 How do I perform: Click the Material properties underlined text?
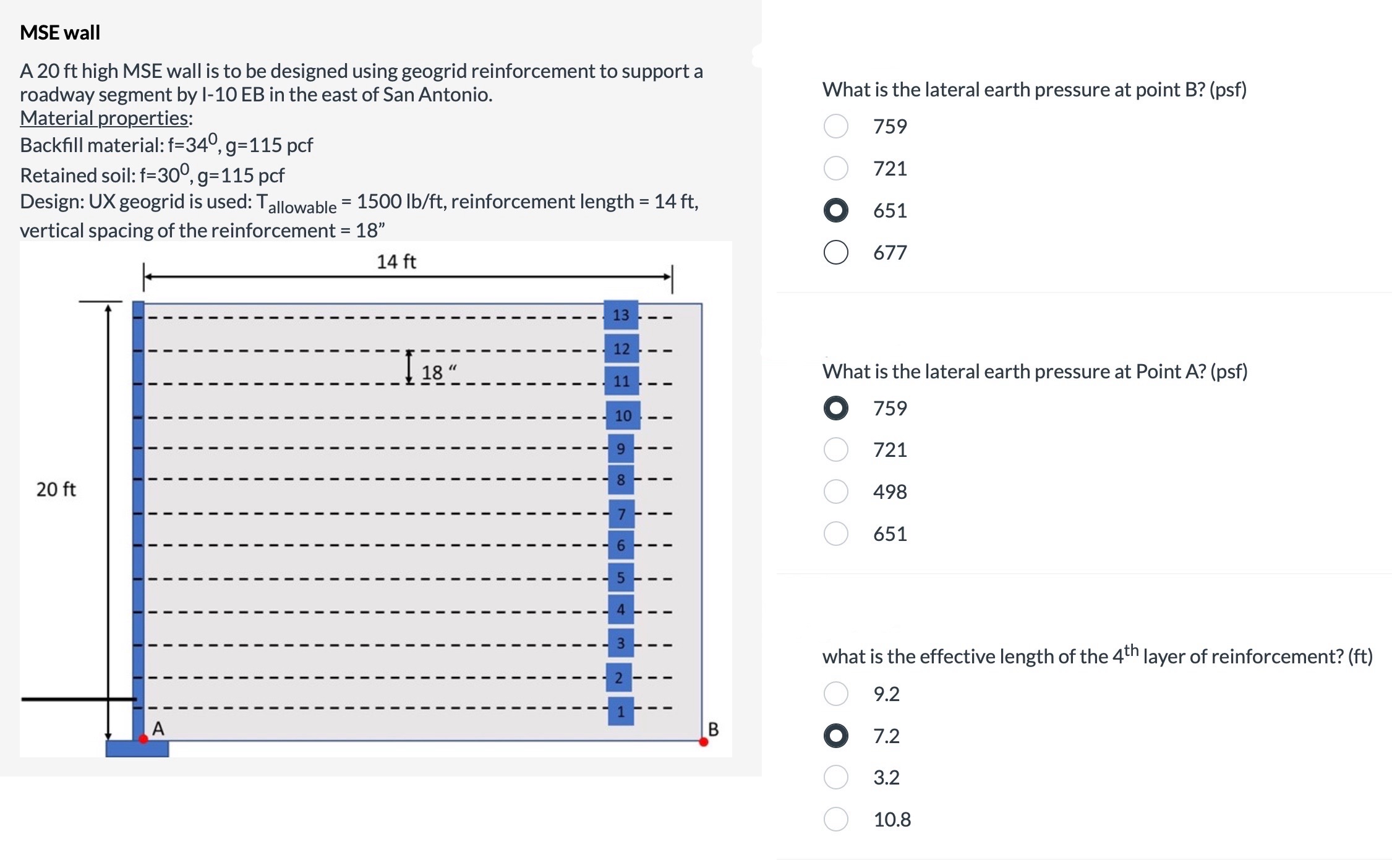pos(106,117)
